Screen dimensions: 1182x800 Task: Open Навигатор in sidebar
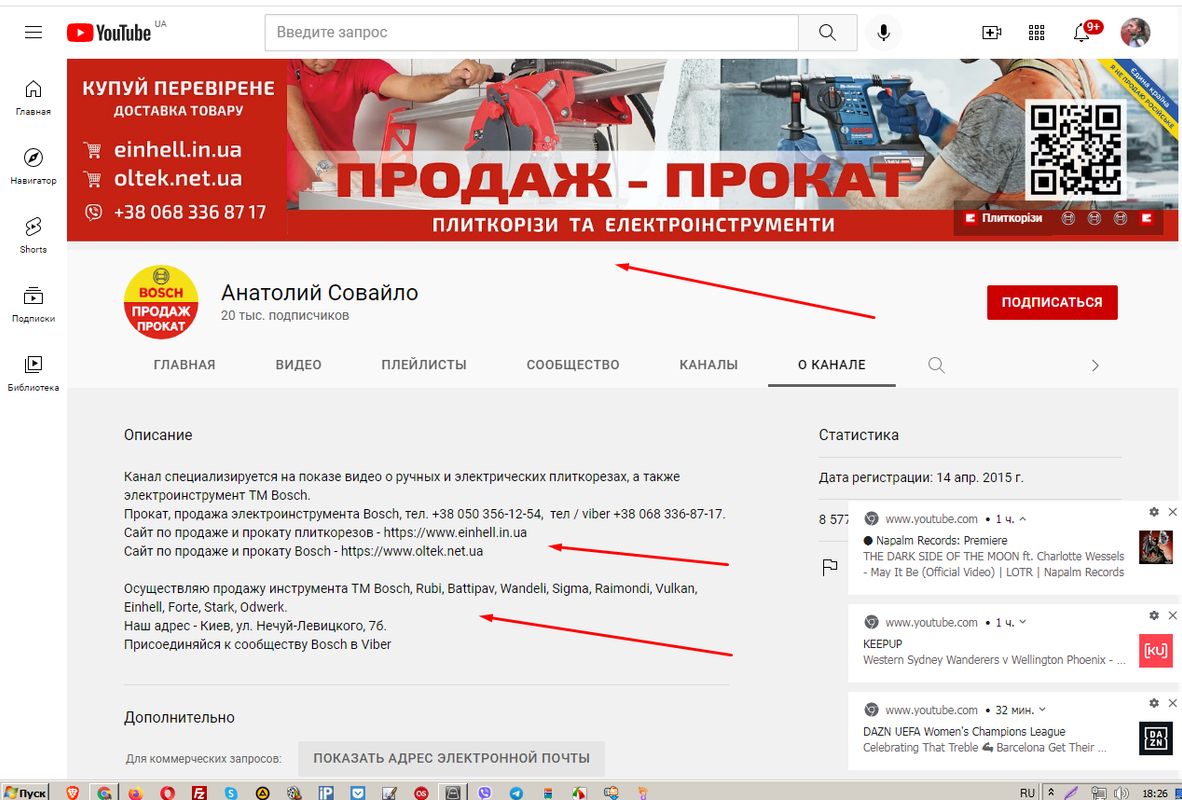point(33,167)
